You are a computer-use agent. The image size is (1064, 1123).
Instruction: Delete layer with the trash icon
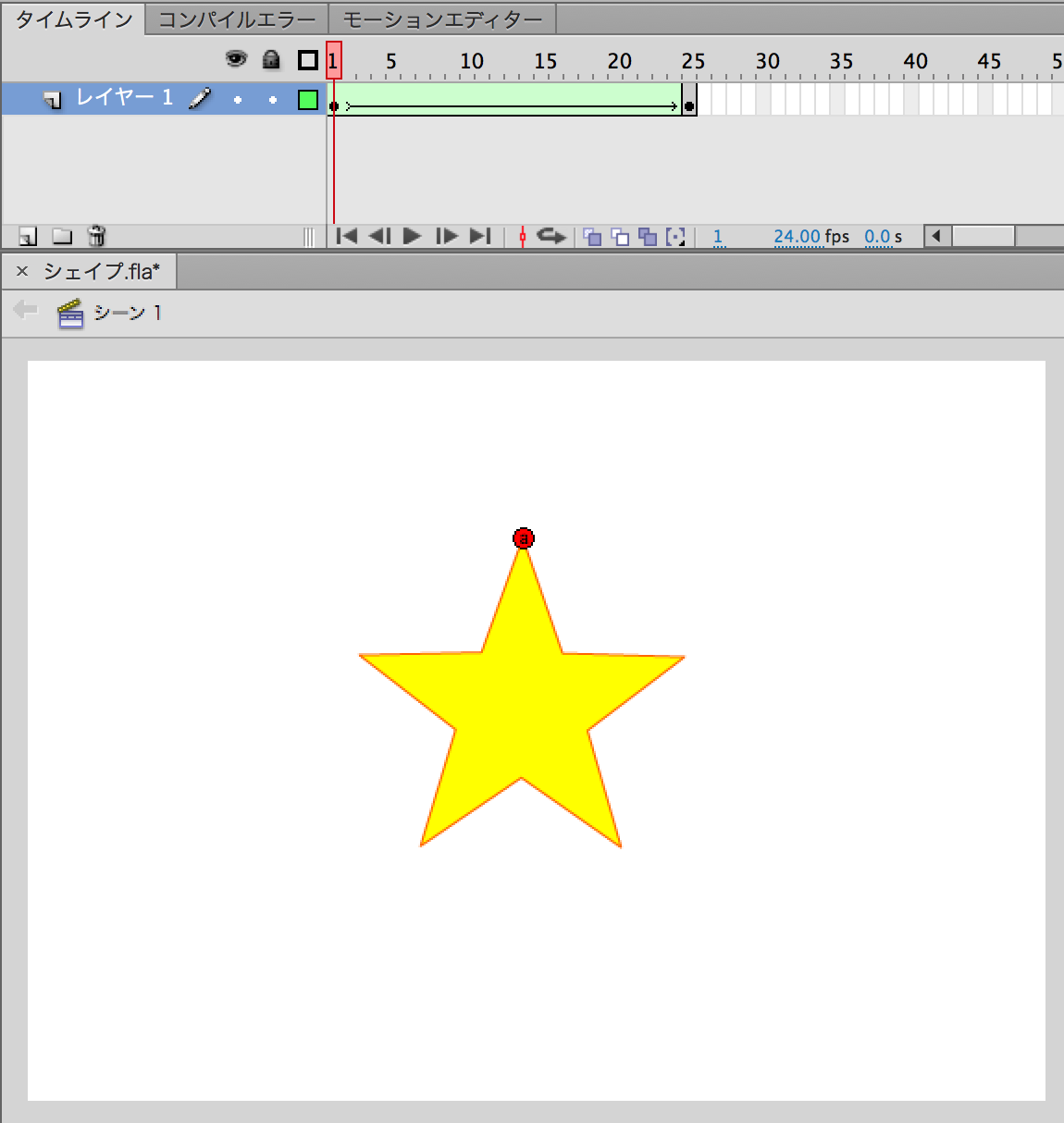click(x=96, y=237)
